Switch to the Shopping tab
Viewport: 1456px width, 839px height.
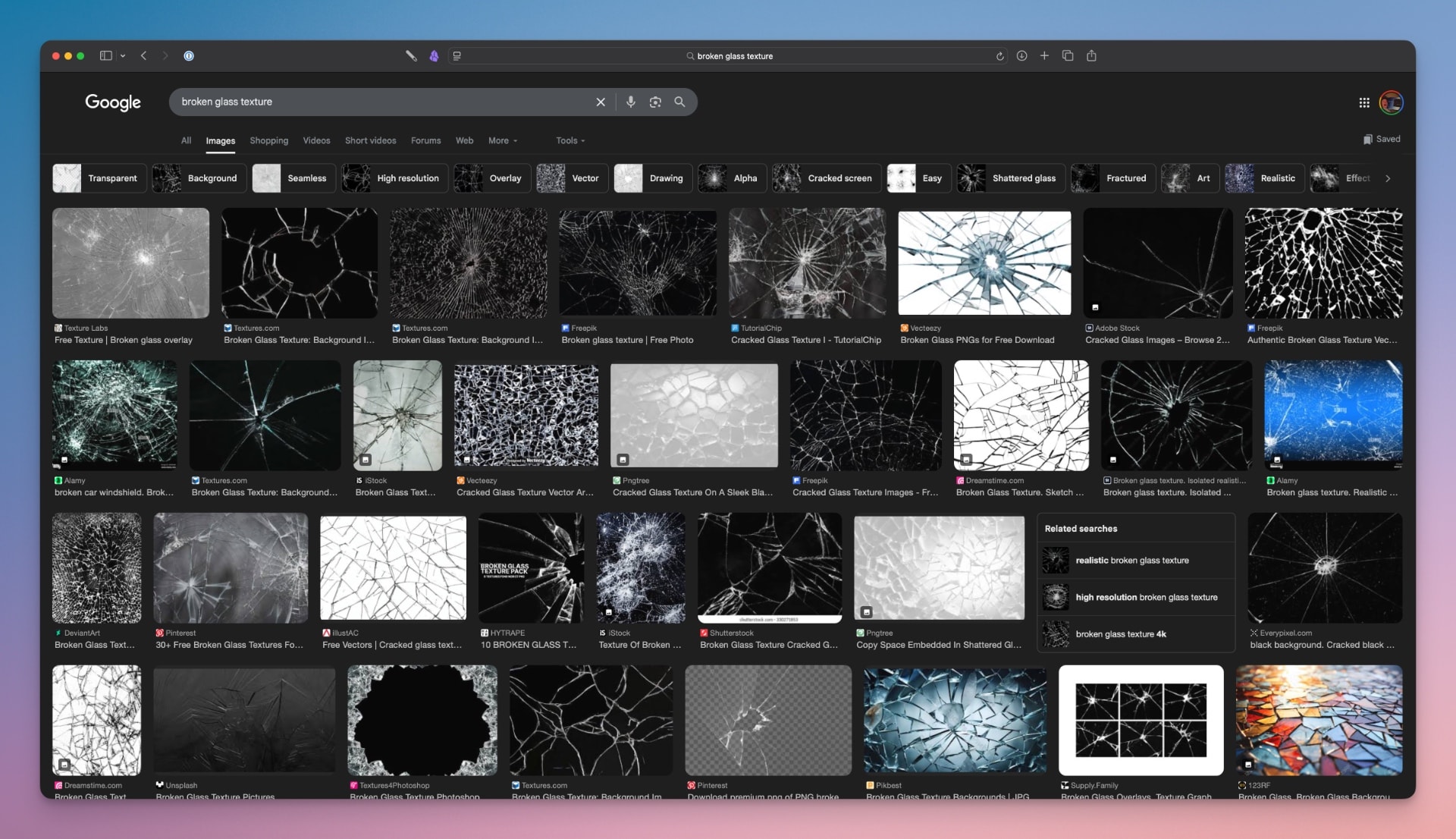268,140
